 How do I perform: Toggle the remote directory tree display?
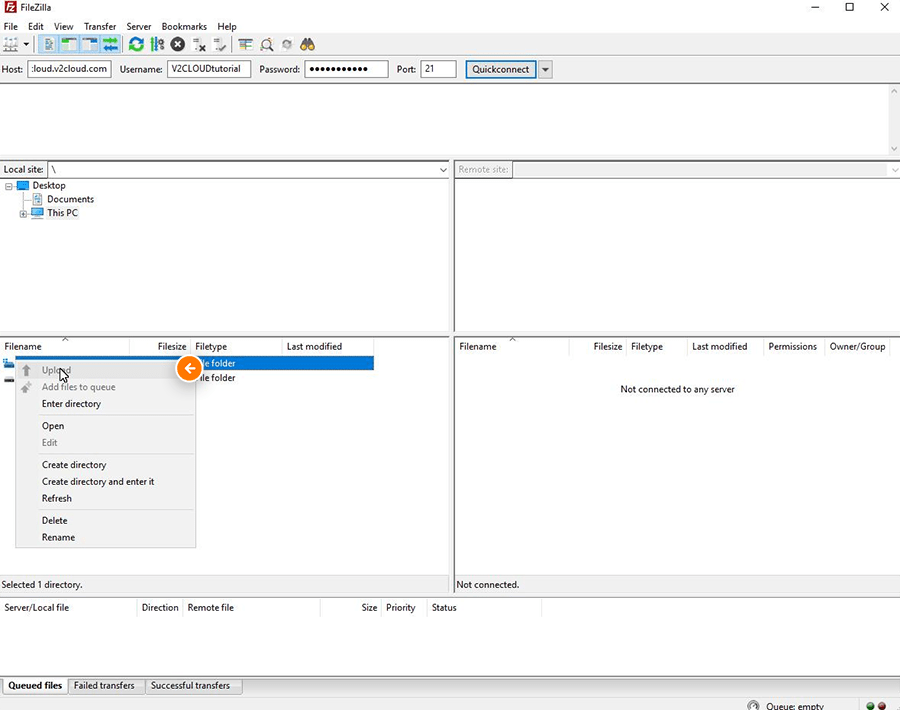pos(90,44)
